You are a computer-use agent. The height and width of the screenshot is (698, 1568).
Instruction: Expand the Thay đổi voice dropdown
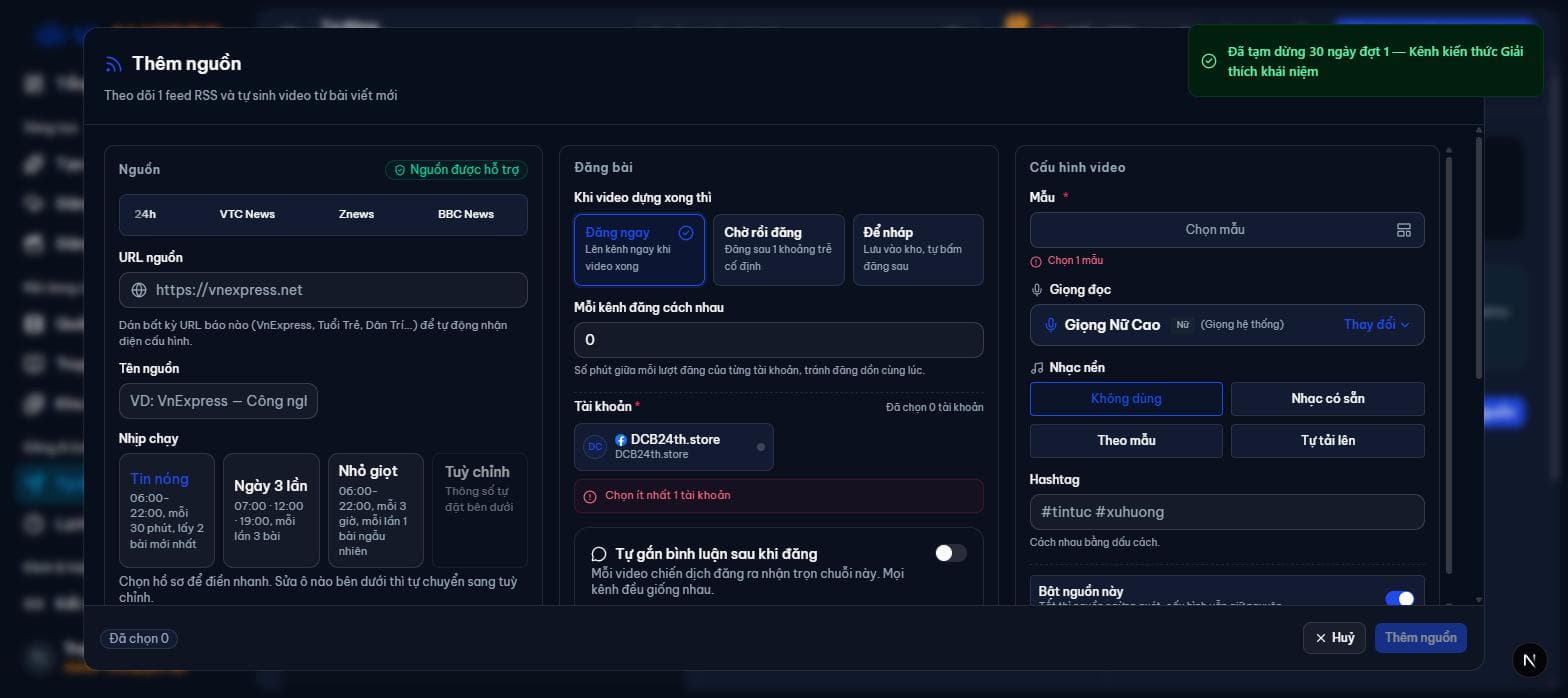(x=1376, y=325)
